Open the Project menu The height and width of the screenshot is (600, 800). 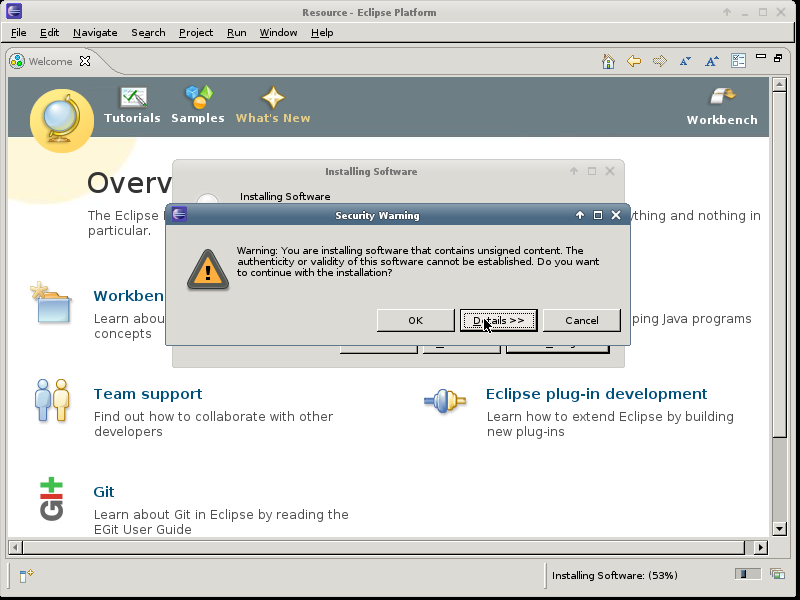[x=196, y=33]
